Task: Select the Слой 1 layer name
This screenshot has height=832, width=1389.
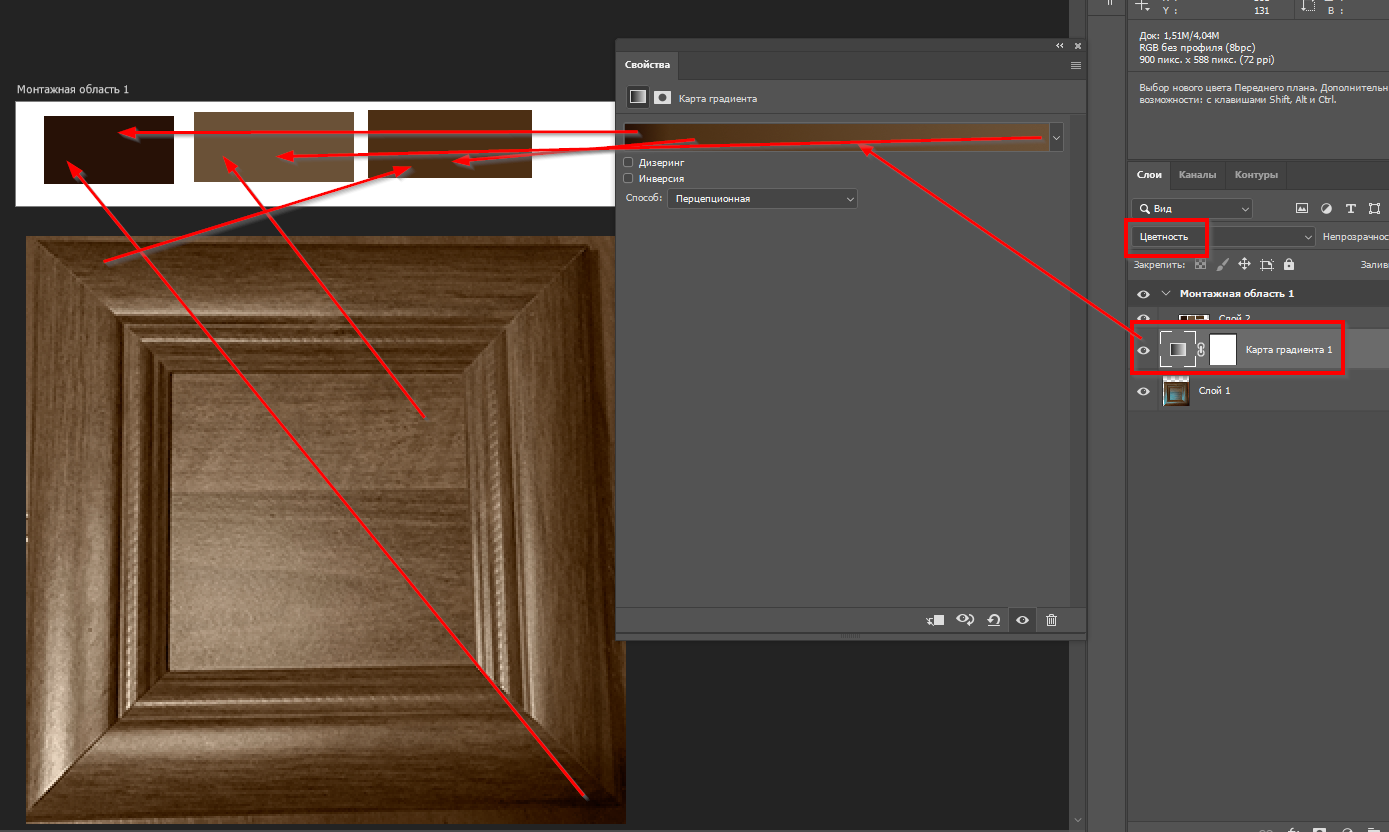Action: coord(1214,391)
